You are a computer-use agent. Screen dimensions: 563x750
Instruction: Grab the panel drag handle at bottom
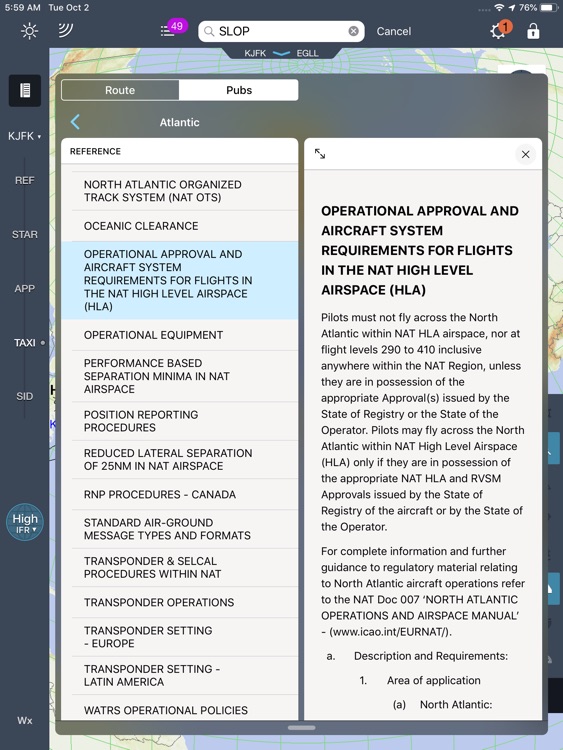click(301, 728)
